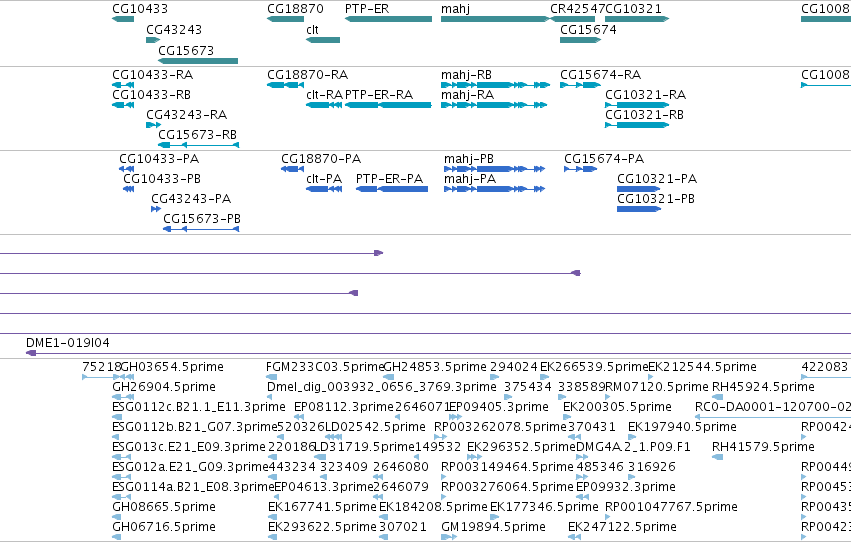This screenshot has height=542, width=851.
Task: Select the EK247122.5prime EST label
Action: click(622, 527)
